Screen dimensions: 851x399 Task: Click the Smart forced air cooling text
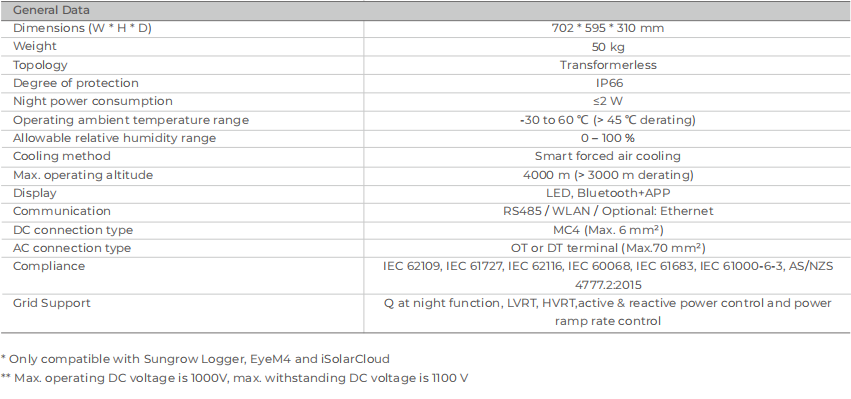[x=607, y=157]
